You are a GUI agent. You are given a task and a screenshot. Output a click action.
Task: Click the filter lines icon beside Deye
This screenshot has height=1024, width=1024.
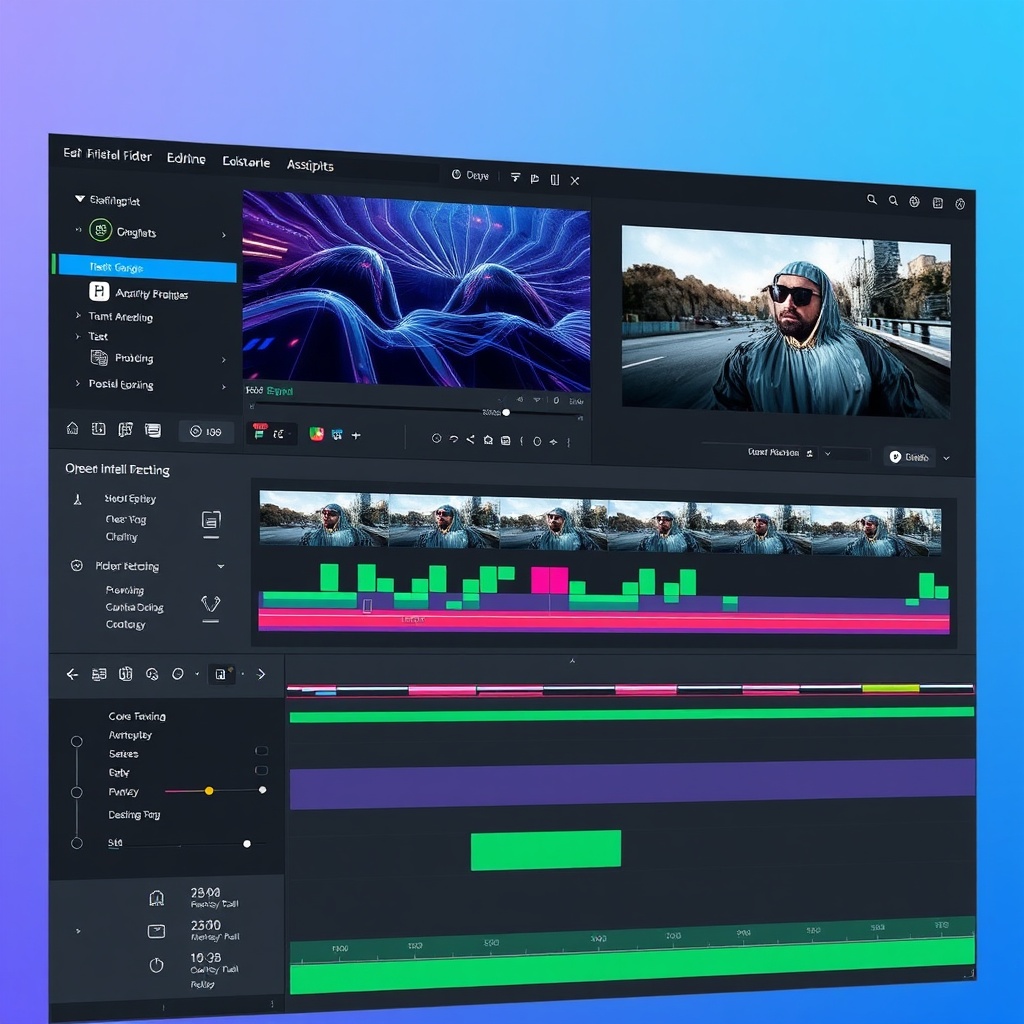pyautogui.click(x=515, y=178)
